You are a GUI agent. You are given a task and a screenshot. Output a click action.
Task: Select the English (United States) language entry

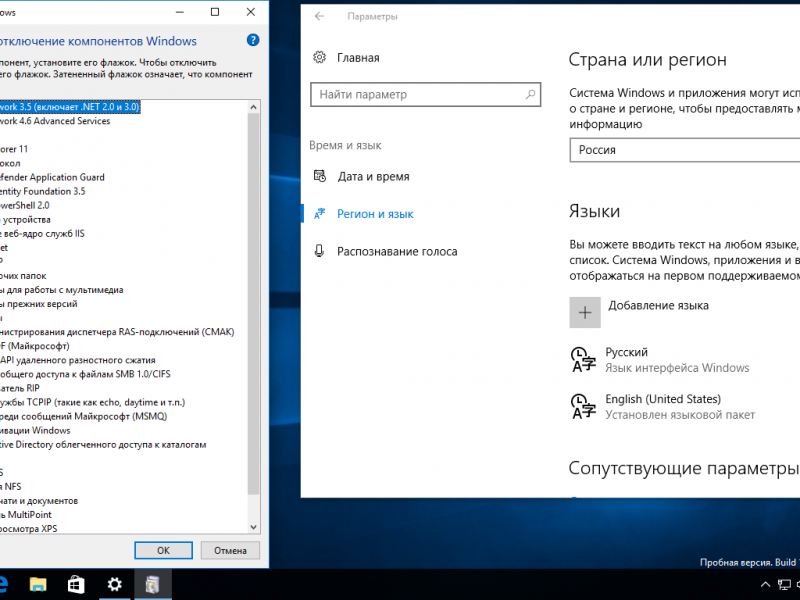[662, 407]
